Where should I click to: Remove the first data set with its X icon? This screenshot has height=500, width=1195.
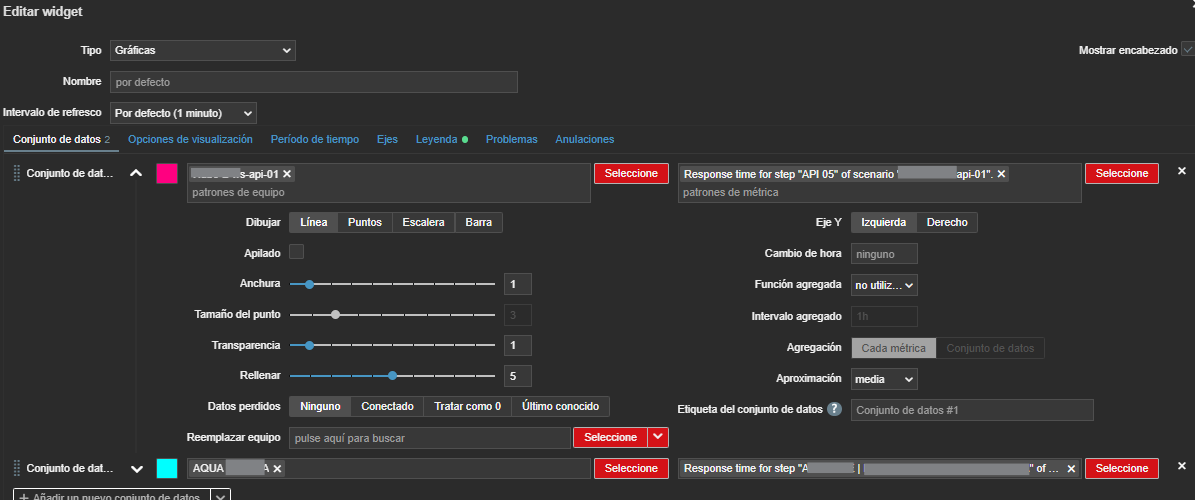tap(1181, 172)
